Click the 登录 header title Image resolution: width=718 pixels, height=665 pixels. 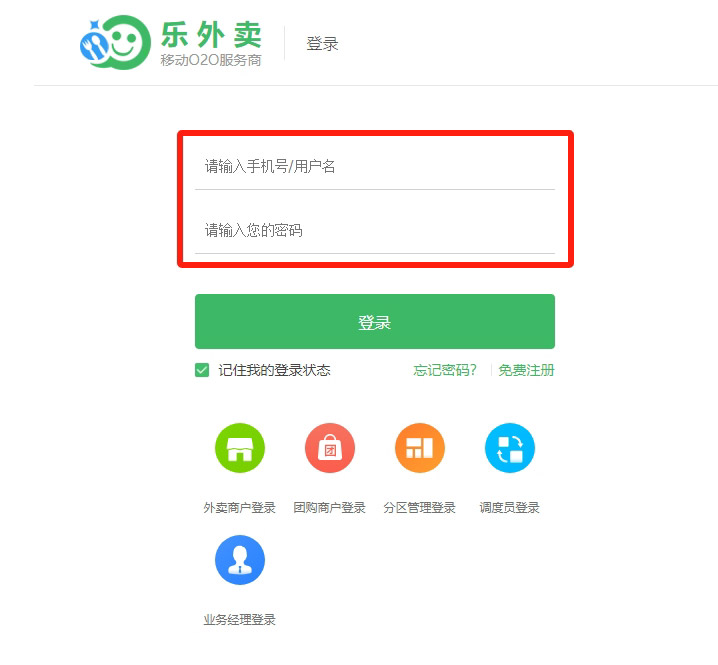tap(322, 44)
